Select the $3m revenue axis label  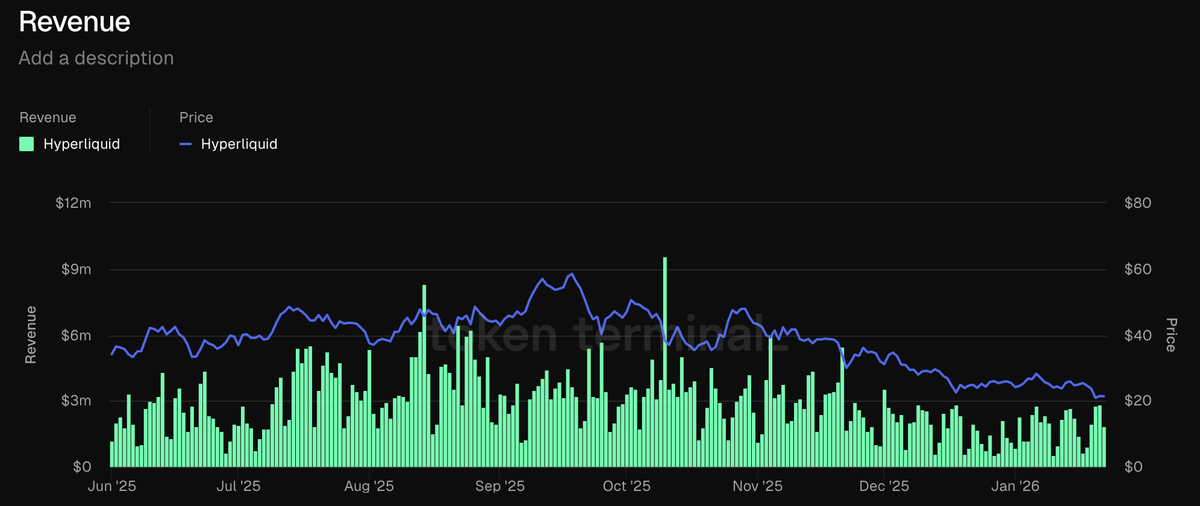[76, 401]
